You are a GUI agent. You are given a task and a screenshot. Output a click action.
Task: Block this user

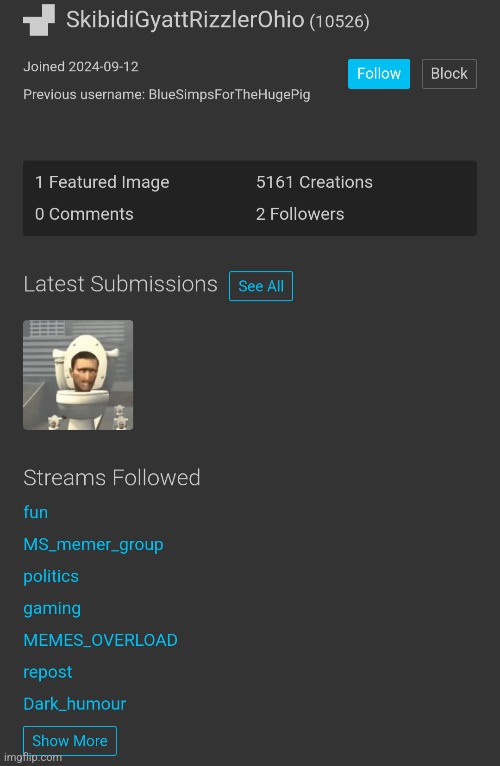449,74
